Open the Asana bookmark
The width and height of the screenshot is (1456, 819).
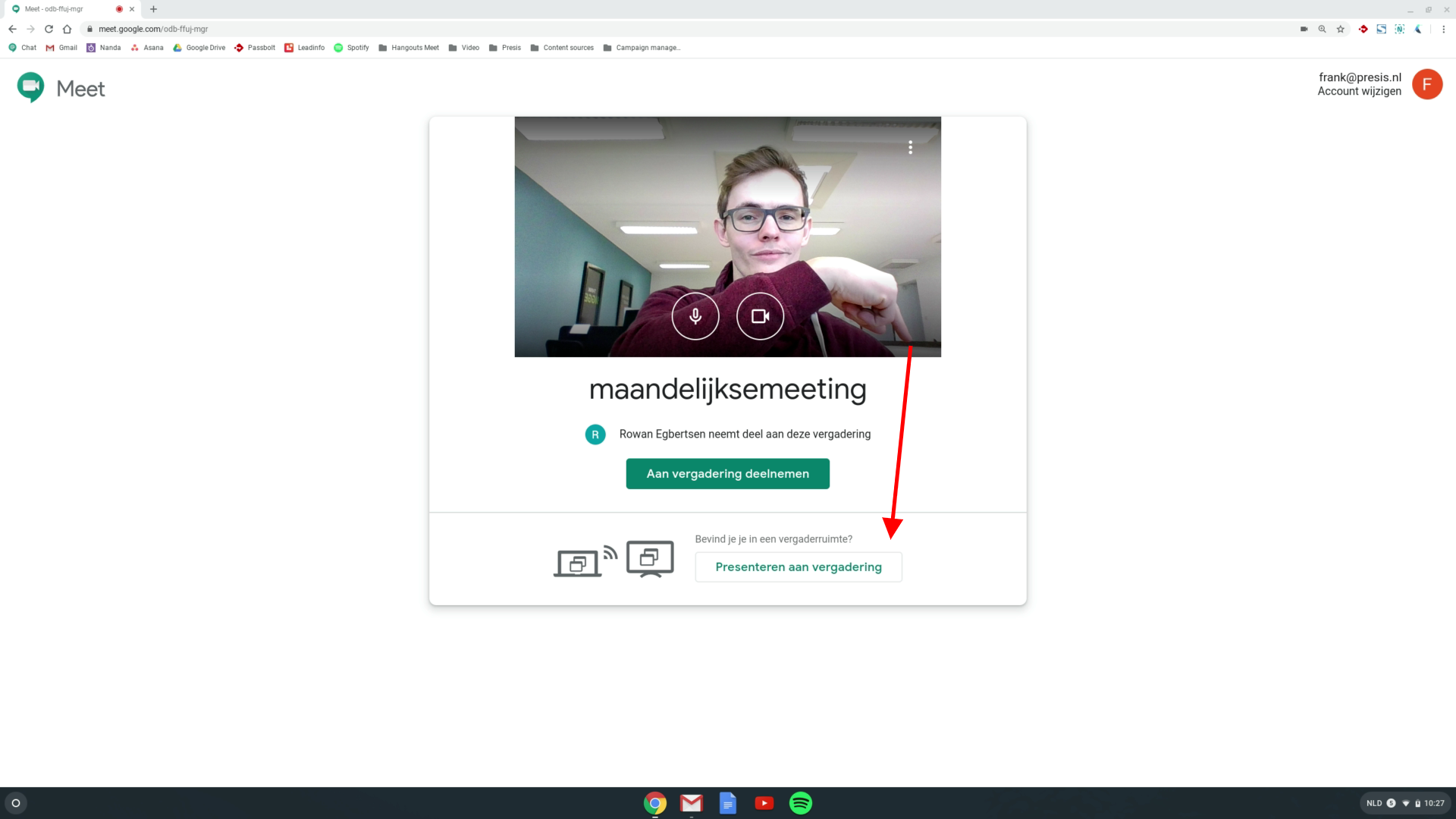tap(147, 48)
